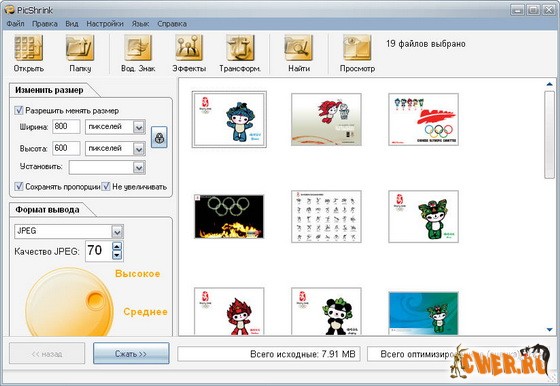Open the Язык menu

(140, 24)
